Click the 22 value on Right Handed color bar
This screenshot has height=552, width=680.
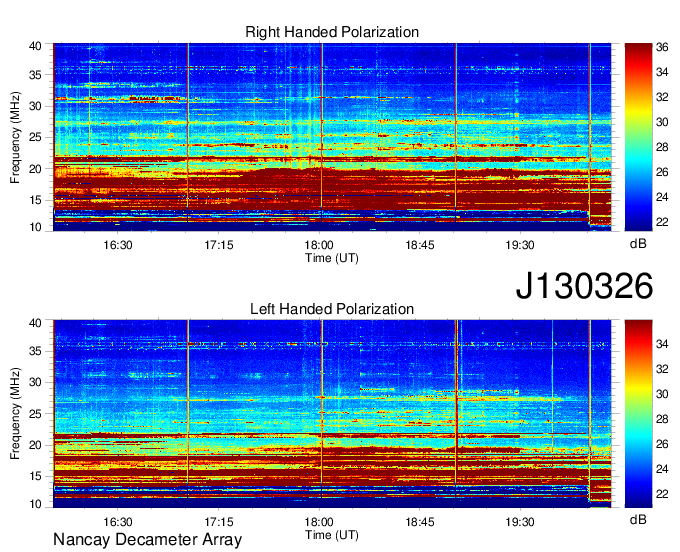[x=662, y=222]
